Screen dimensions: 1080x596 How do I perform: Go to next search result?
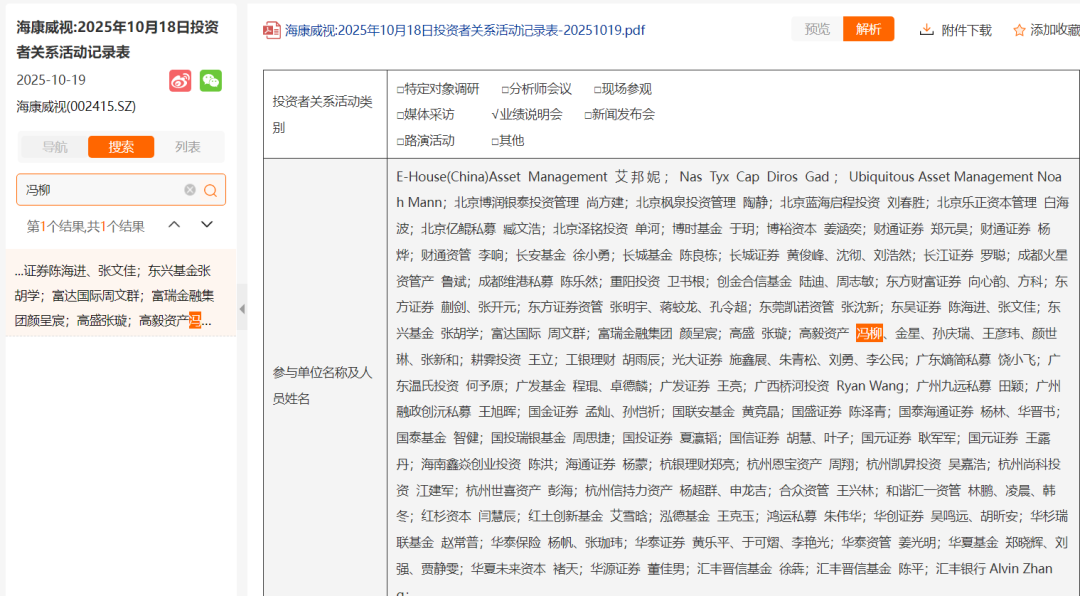click(207, 225)
